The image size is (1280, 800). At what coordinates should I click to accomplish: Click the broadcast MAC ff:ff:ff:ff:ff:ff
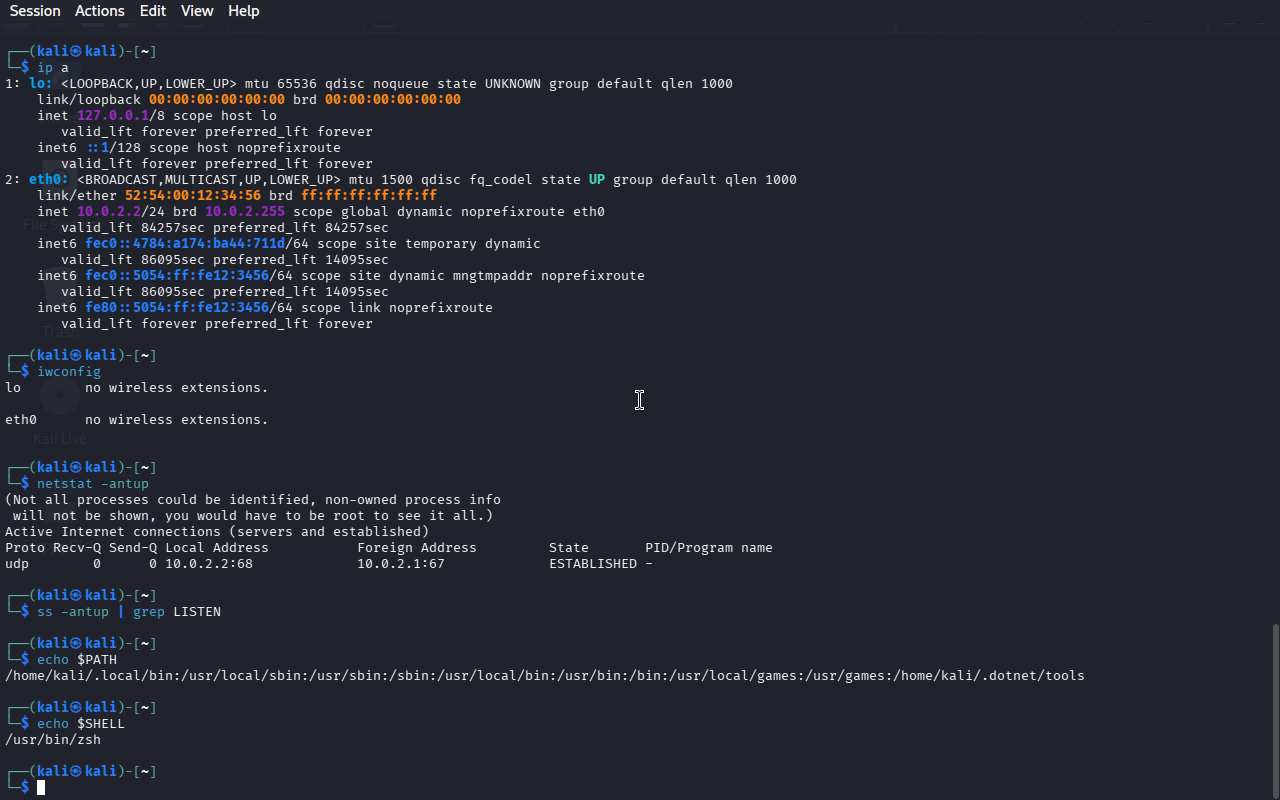[x=369, y=196]
